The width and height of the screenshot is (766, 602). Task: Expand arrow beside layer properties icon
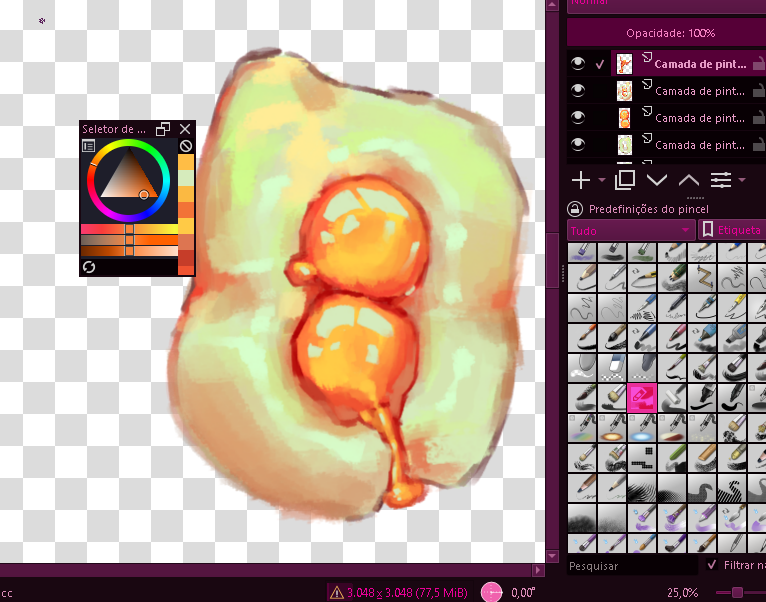[x=742, y=180]
